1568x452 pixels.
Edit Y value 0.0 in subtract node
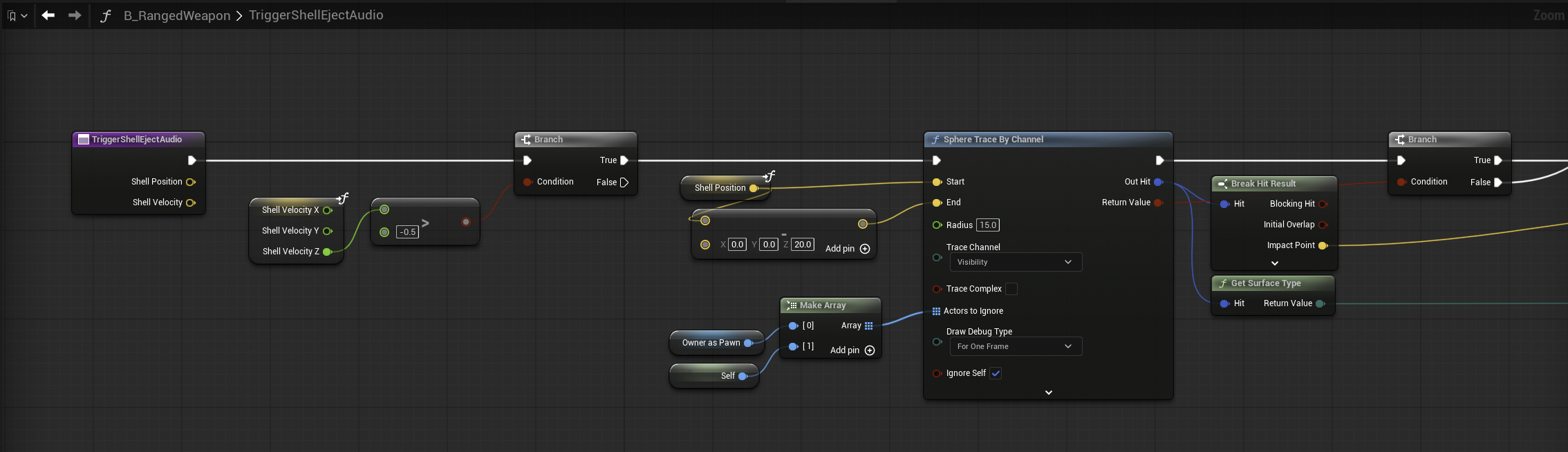point(769,245)
